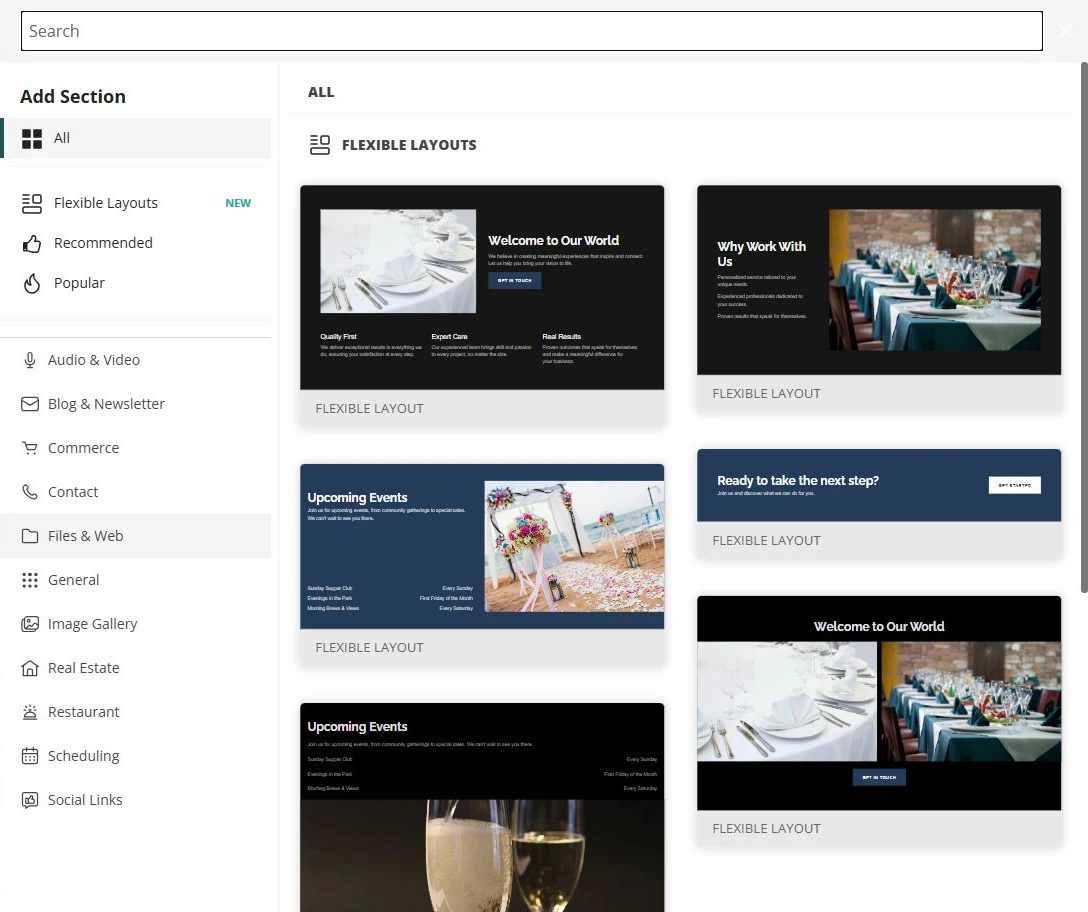The image size is (1088, 912).
Task: Select the Restaurant category
Action: point(136,712)
